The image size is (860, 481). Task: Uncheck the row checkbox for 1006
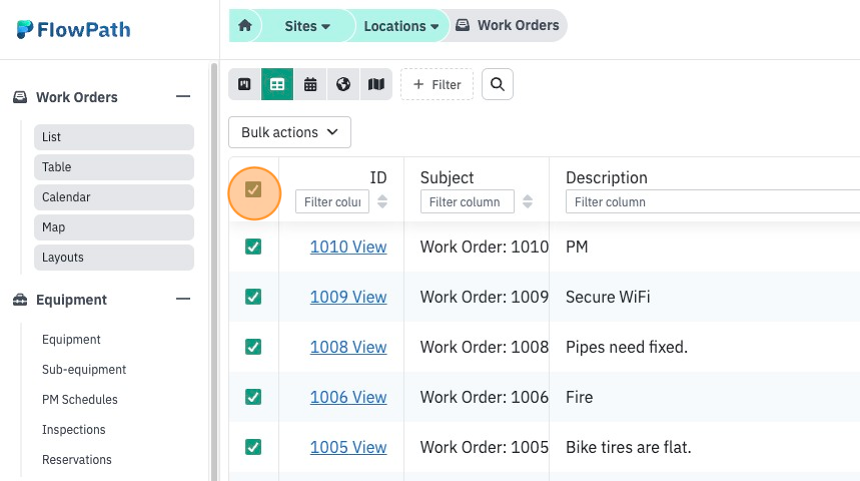pyautogui.click(x=253, y=397)
